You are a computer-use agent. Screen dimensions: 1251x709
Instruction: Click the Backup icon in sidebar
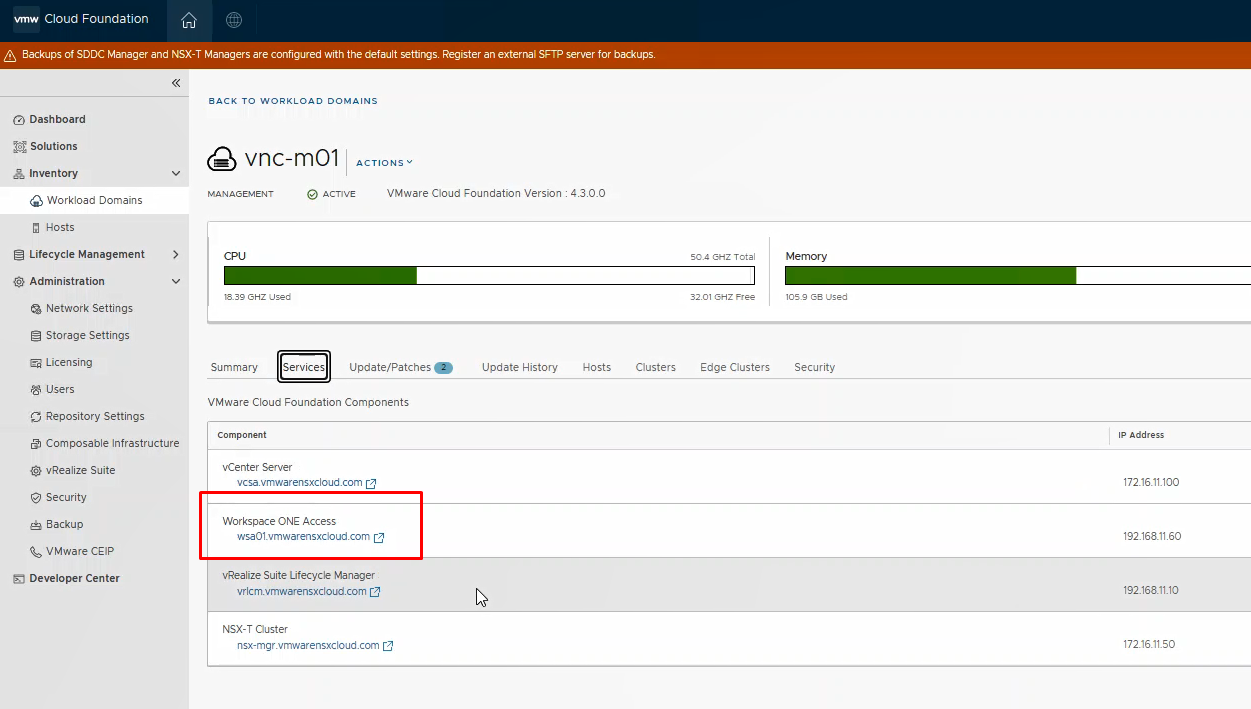37,525
